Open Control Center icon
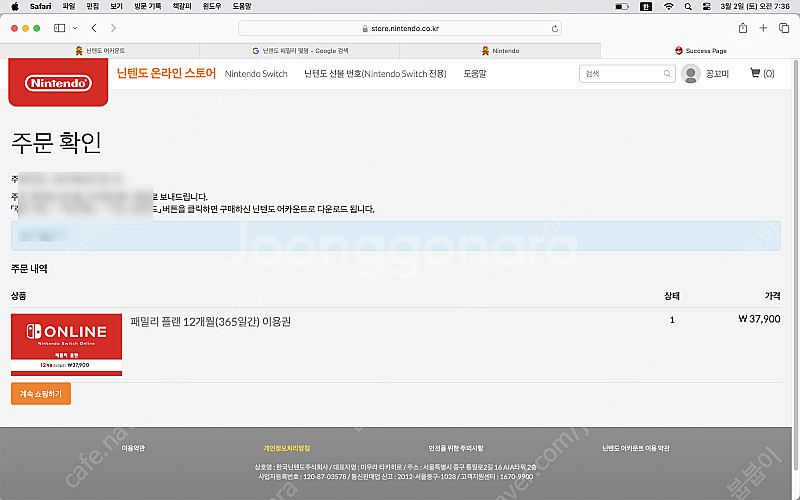 [707, 7]
